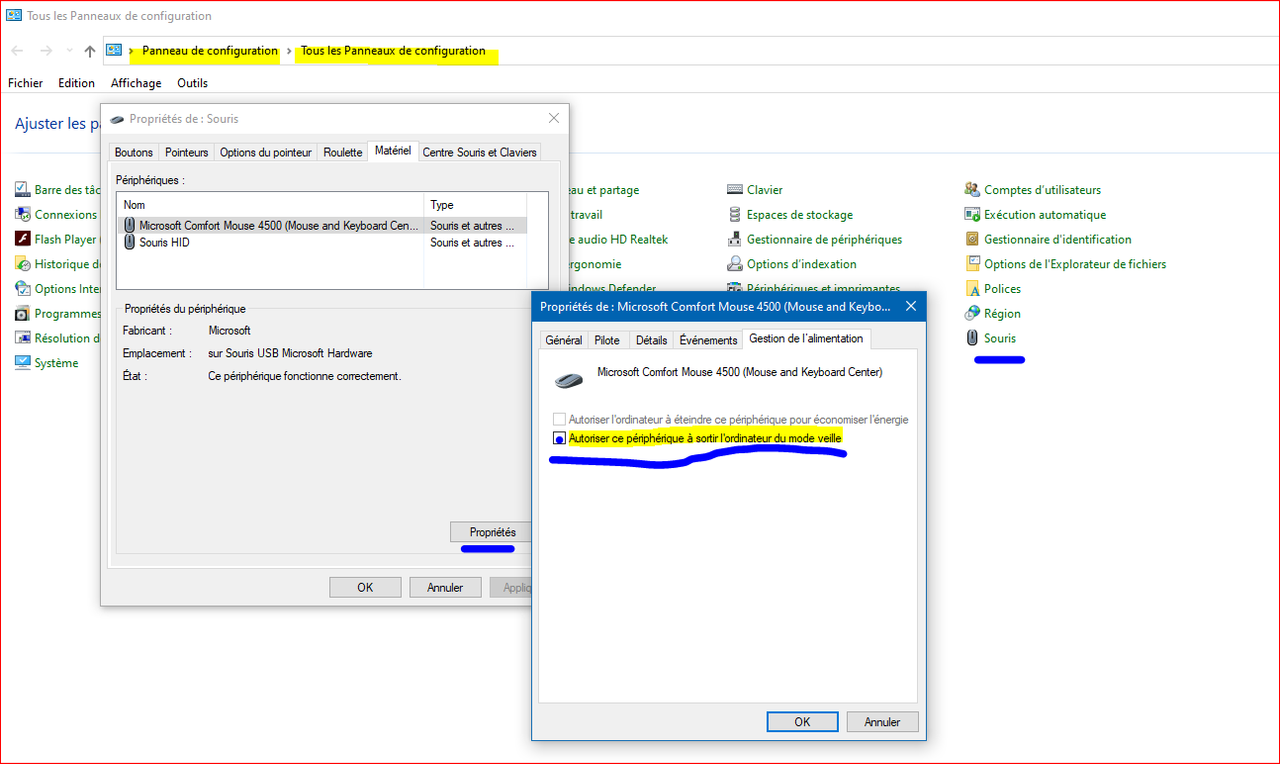Sort devices by the Type column header
Image resolution: width=1280 pixels, height=764 pixels.
pyautogui.click(x=475, y=205)
